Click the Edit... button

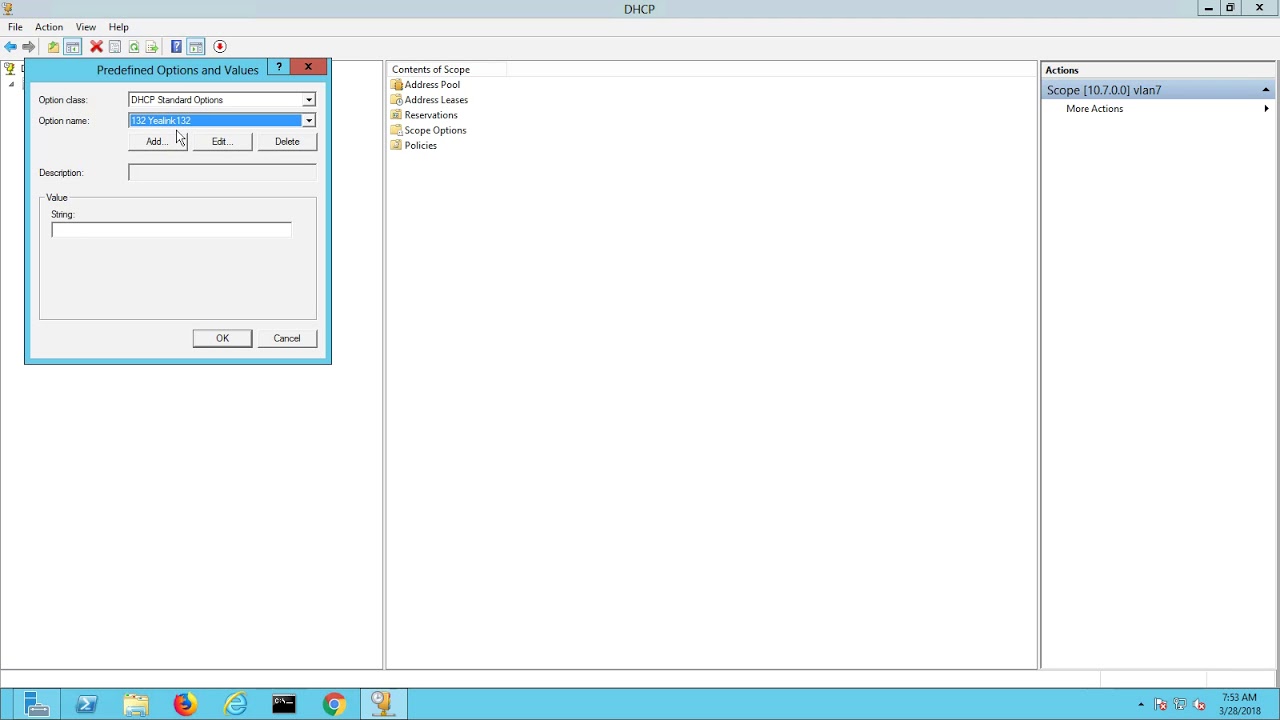[x=222, y=142]
